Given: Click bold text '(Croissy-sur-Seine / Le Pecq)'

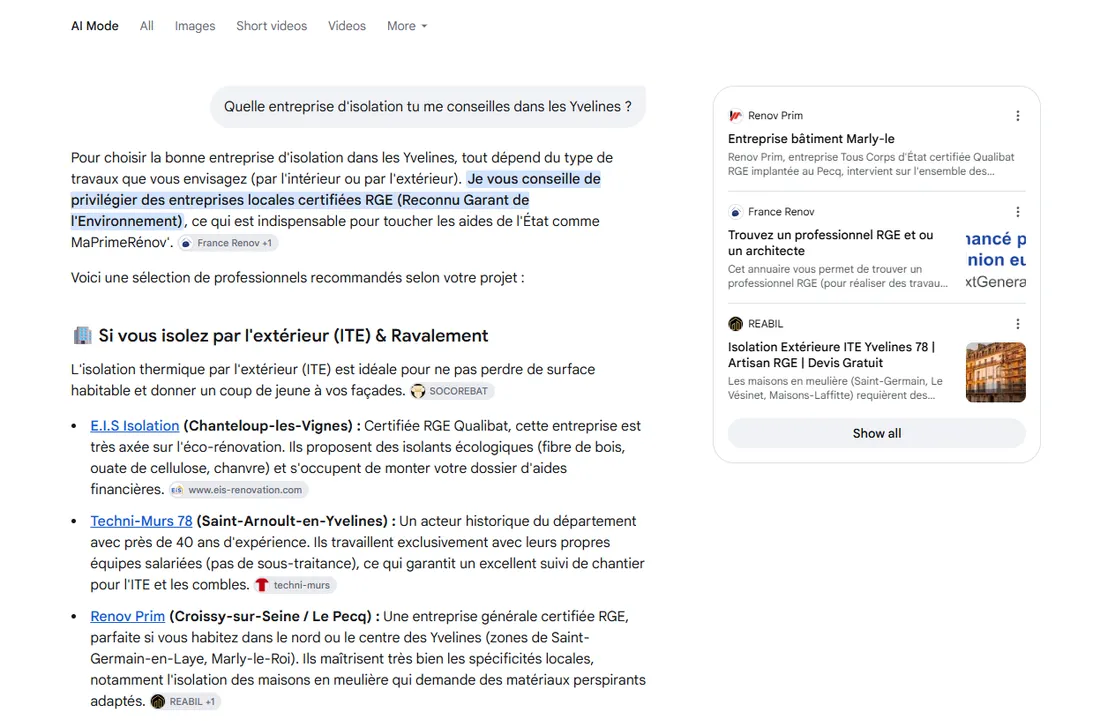Looking at the screenshot, I should (270, 616).
